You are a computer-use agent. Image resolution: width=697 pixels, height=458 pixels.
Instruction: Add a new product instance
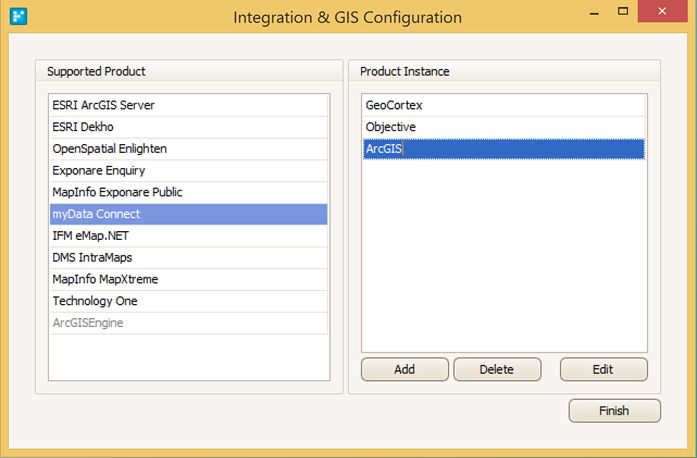[405, 370]
